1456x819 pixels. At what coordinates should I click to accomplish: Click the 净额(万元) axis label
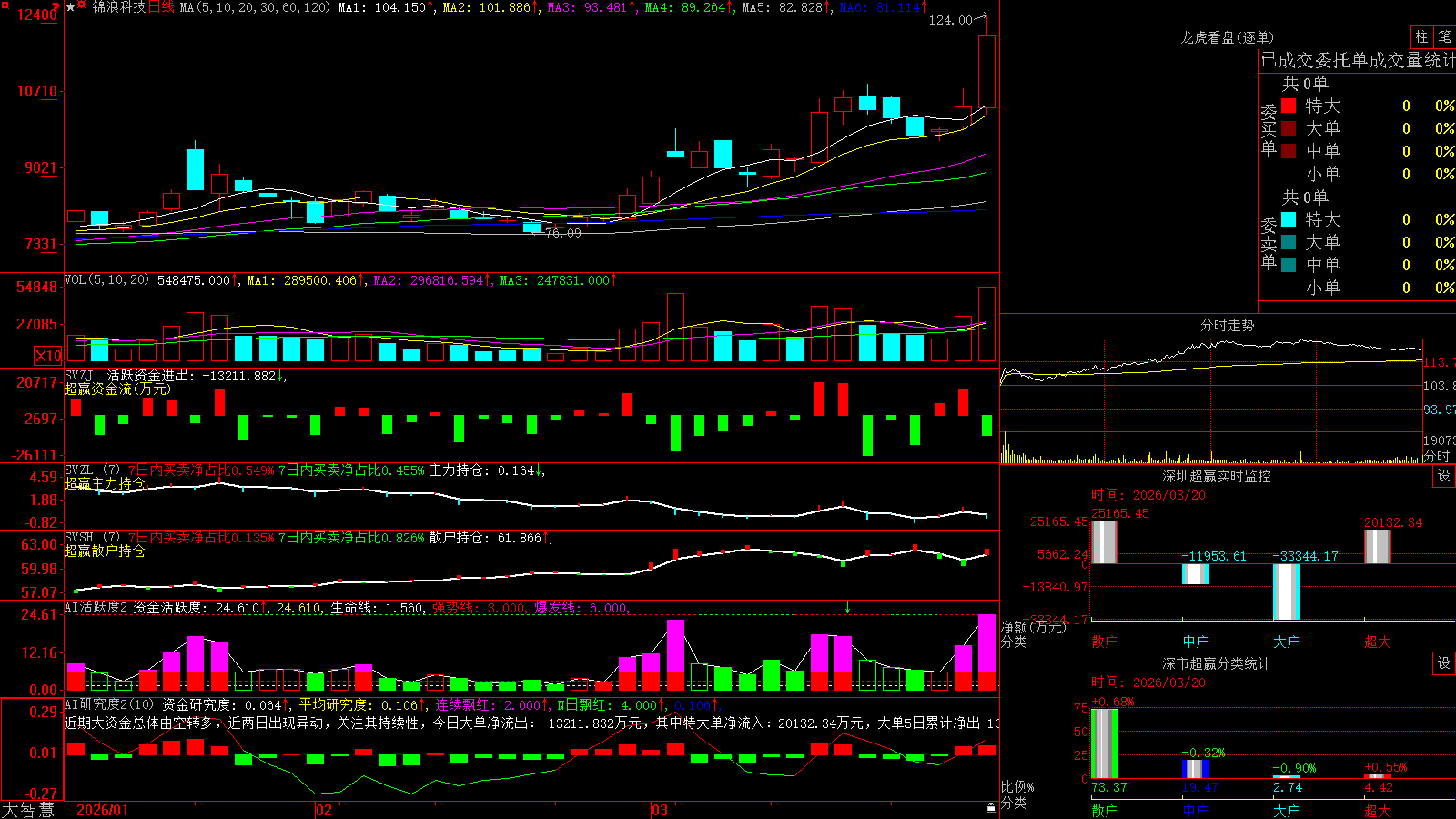1034,627
